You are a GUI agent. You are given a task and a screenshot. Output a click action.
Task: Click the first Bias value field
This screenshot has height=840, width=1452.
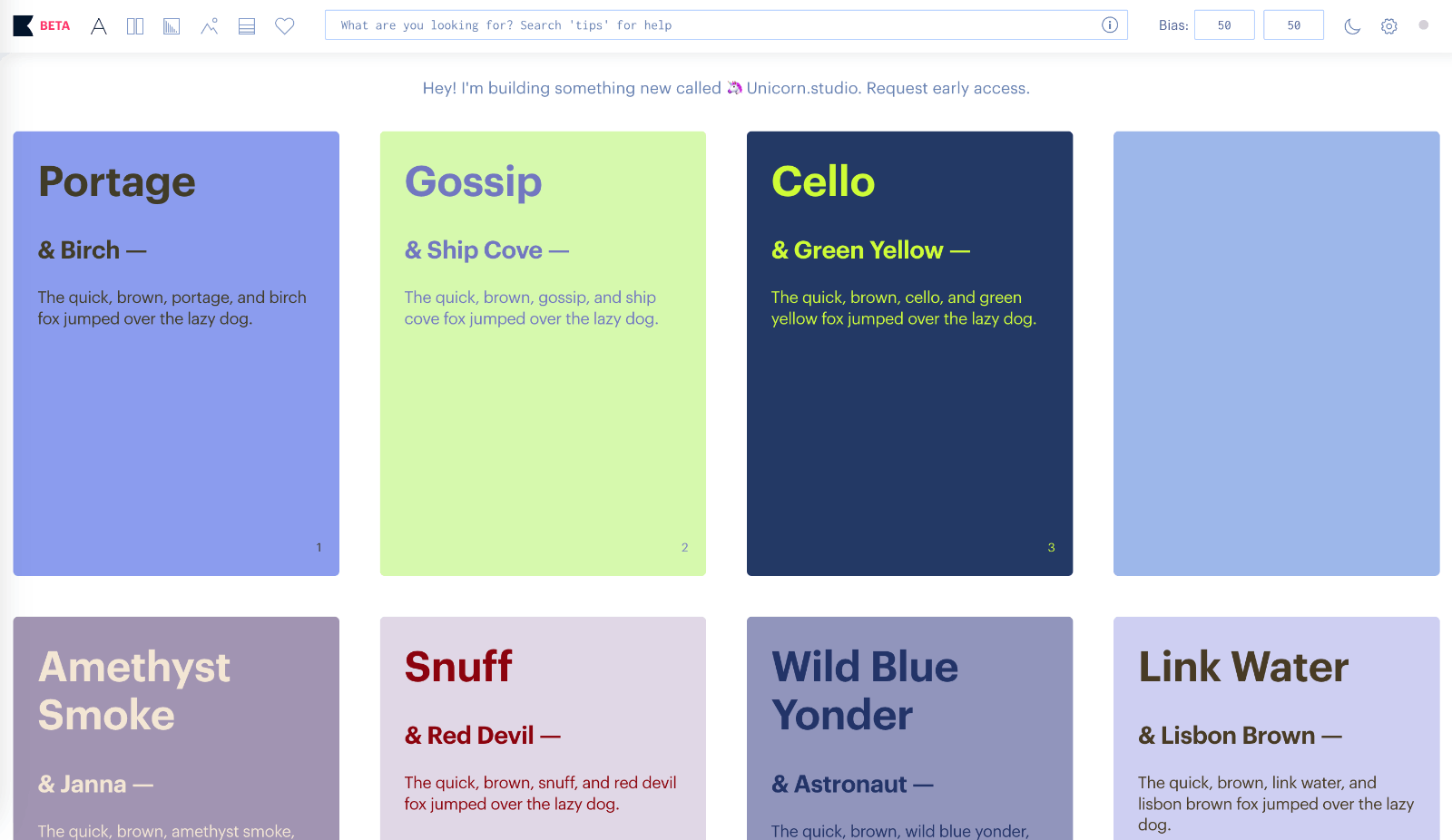(1224, 25)
